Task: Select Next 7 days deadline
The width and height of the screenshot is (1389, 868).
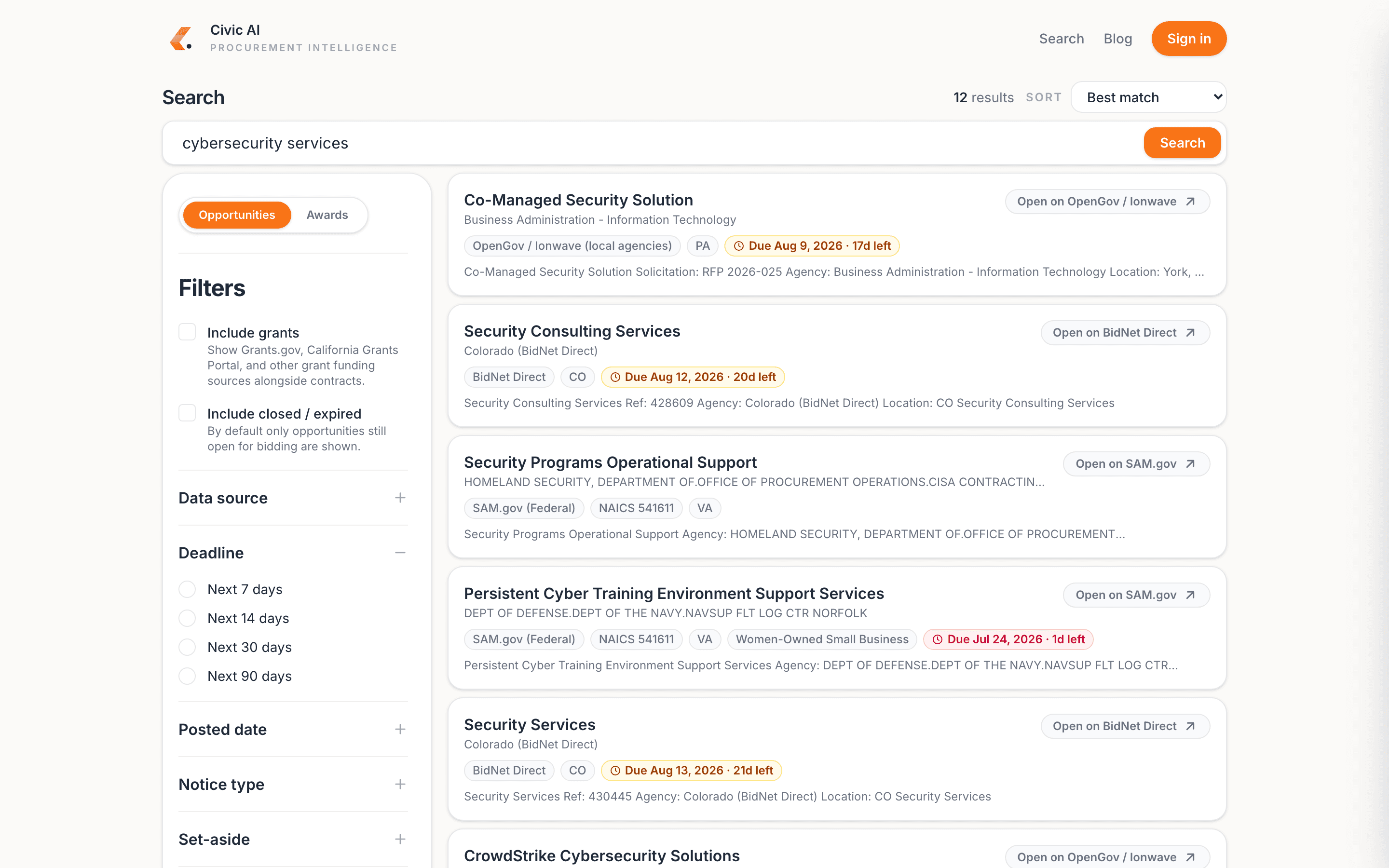Action: point(187,589)
